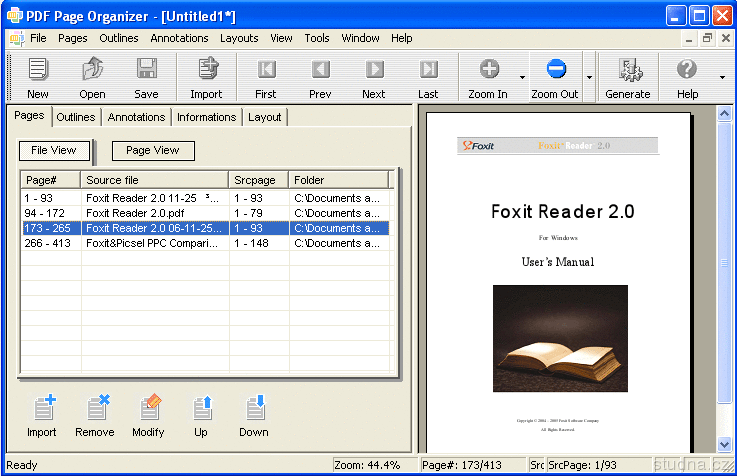This screenshot has width=737, height=476.
Task: Open the Layouts menu
Action: pyautogui.click(x=239, y=38)
